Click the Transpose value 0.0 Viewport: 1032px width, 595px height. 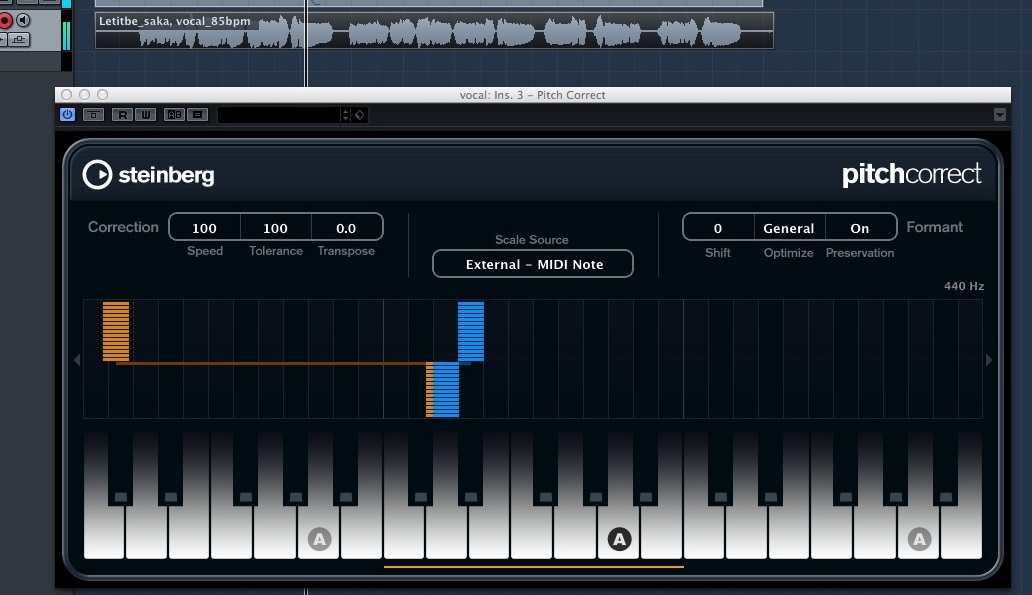pos(346,228)
